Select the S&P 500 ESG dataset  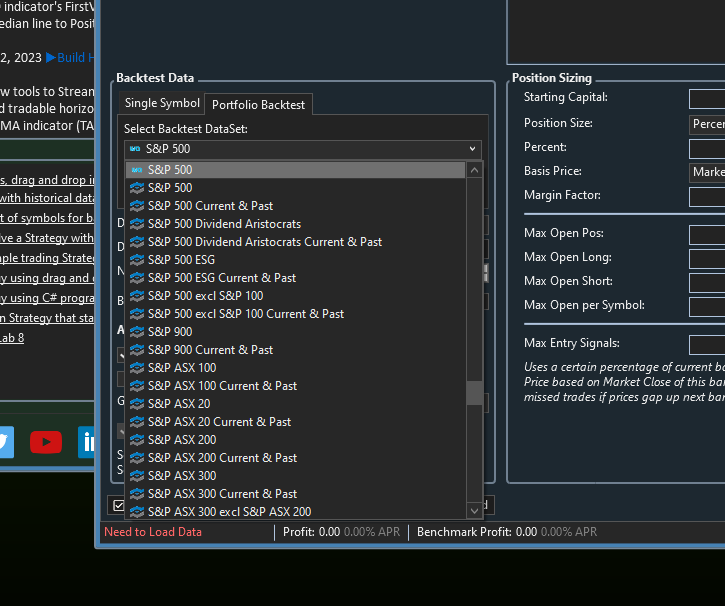pyautogui.click(x=181, y=260)
